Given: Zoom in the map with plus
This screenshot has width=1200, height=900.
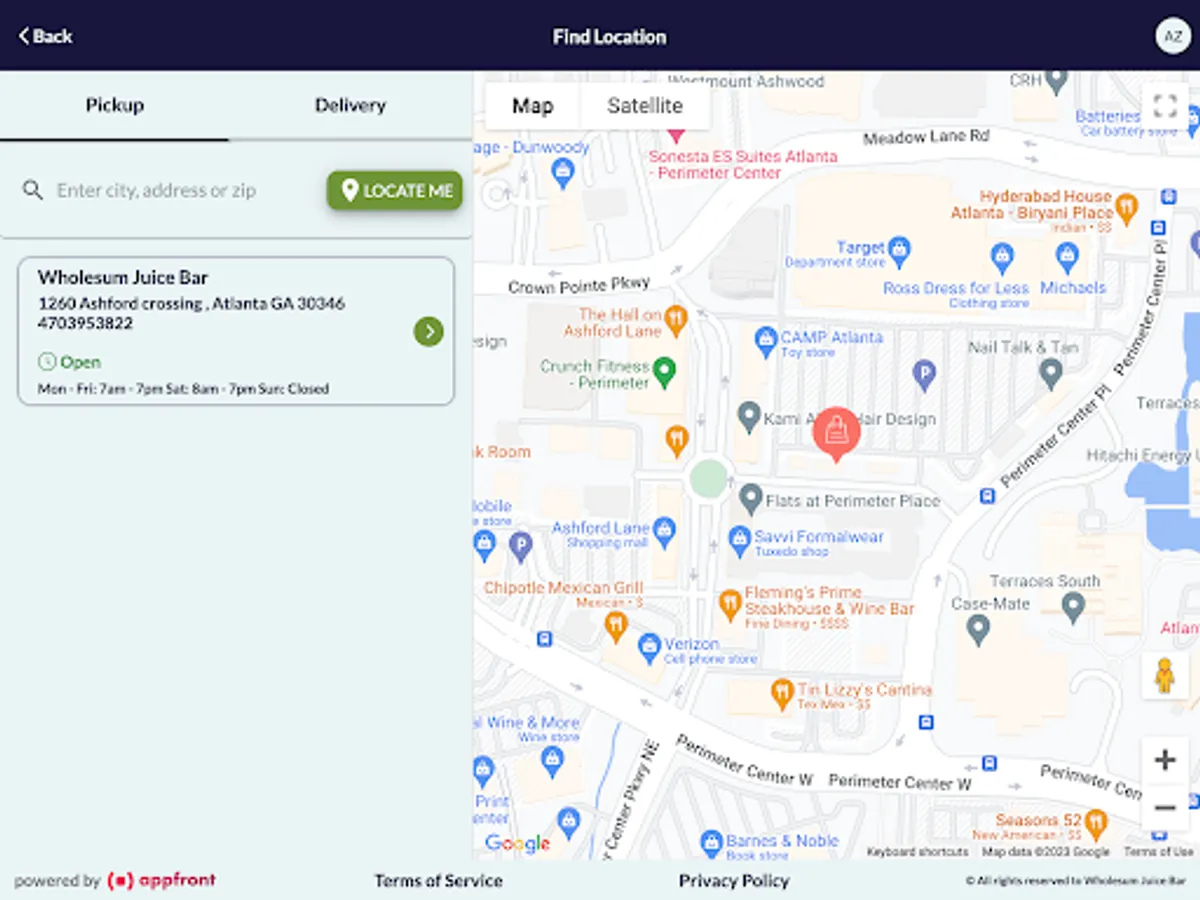Looking at the screenshot, I should (x=1164, y=760).
